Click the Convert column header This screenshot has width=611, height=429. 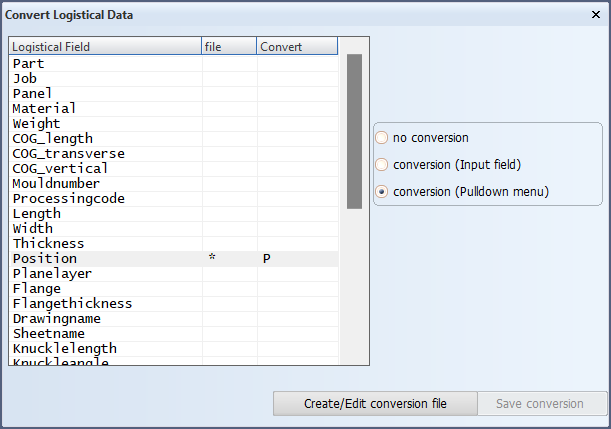(297, 46)
